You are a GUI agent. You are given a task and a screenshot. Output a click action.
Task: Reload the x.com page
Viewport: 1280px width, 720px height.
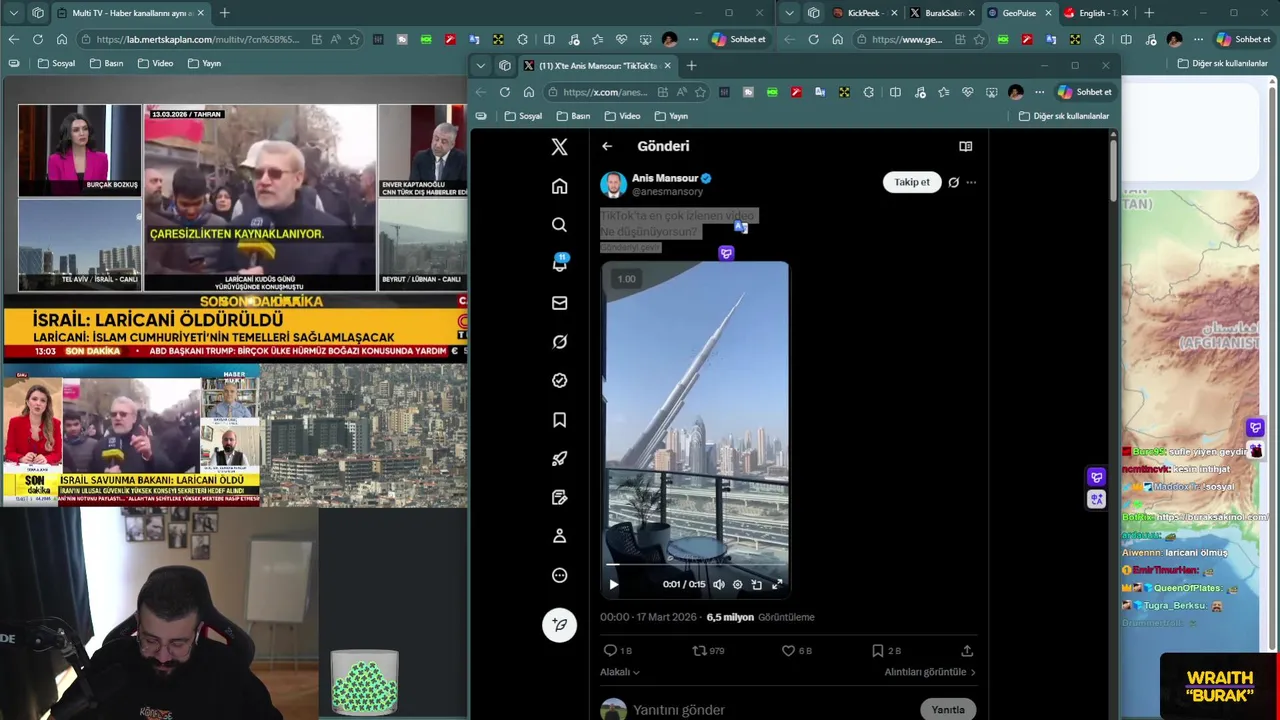point(505,92)
